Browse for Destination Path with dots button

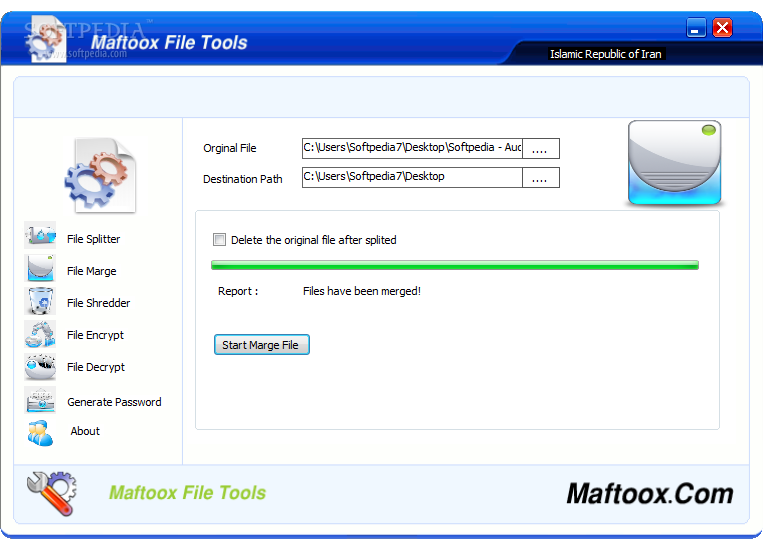(x=541, y=178)
